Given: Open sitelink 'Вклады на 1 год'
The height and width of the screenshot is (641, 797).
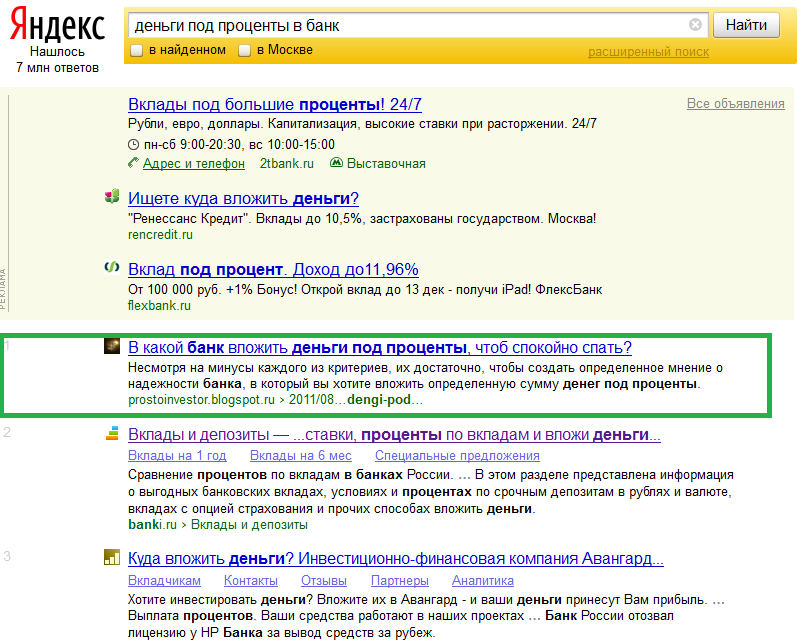Looking at the screenshot, I should coord(177,455).
